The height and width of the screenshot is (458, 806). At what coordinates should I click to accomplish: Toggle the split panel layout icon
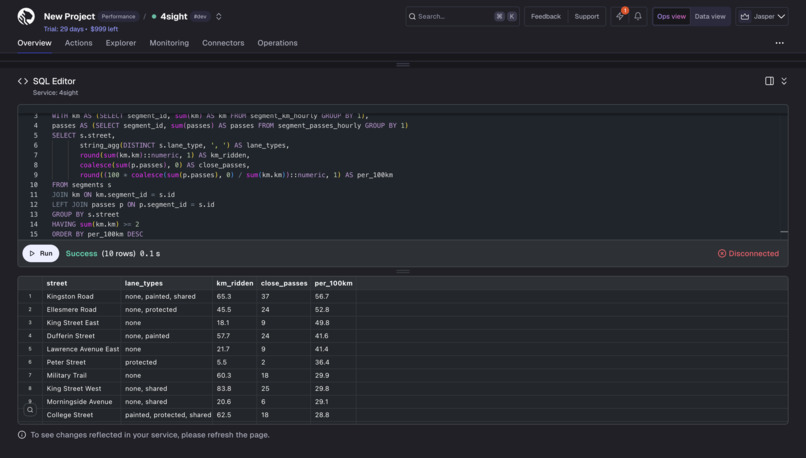[x=770, y=81]
